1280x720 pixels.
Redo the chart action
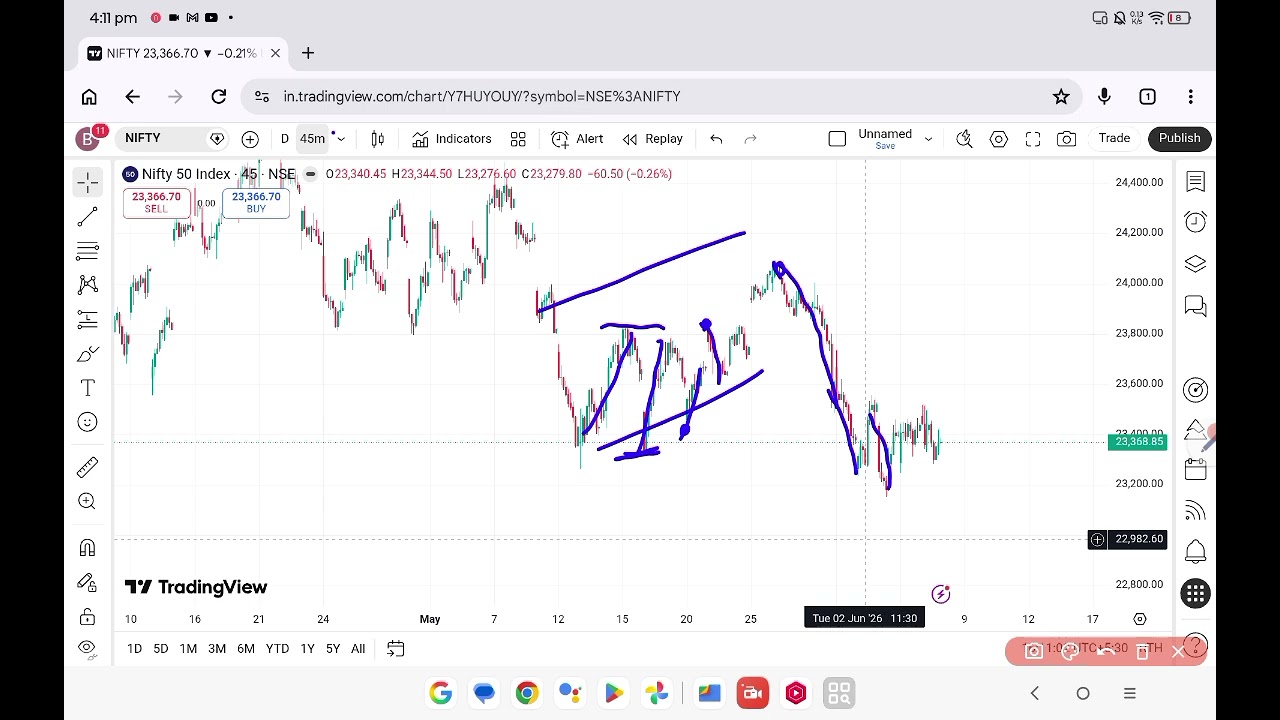(751, 139)
